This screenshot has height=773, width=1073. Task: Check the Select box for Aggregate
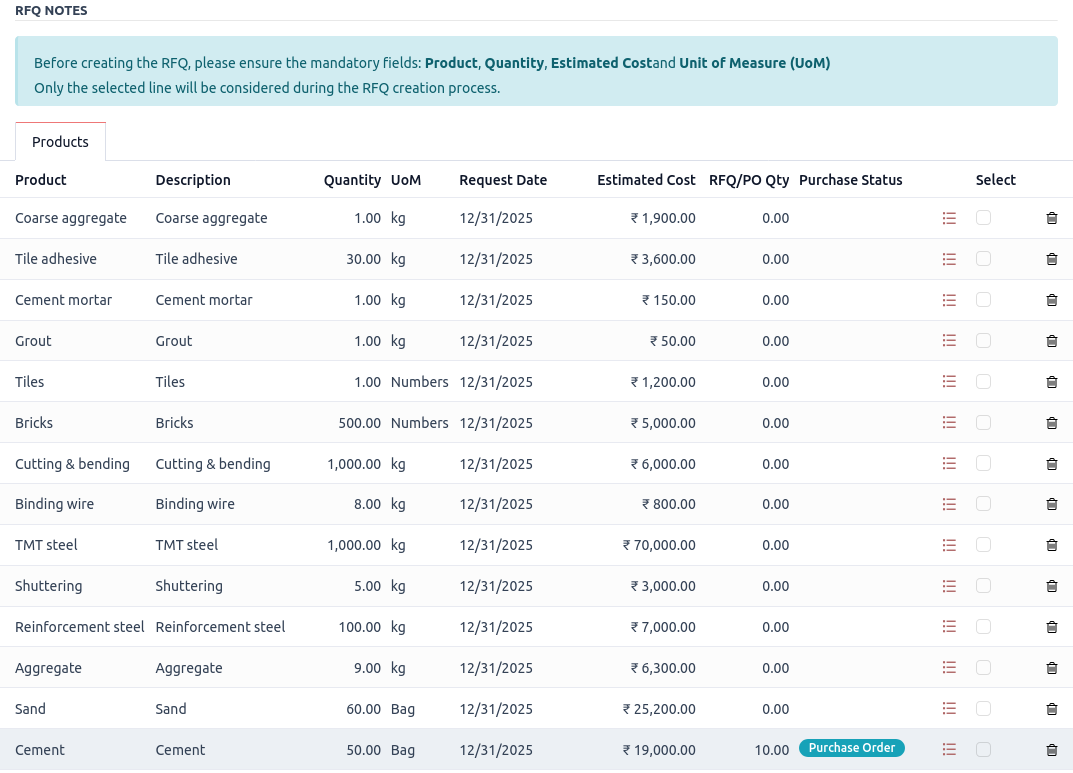coord(983,668)
